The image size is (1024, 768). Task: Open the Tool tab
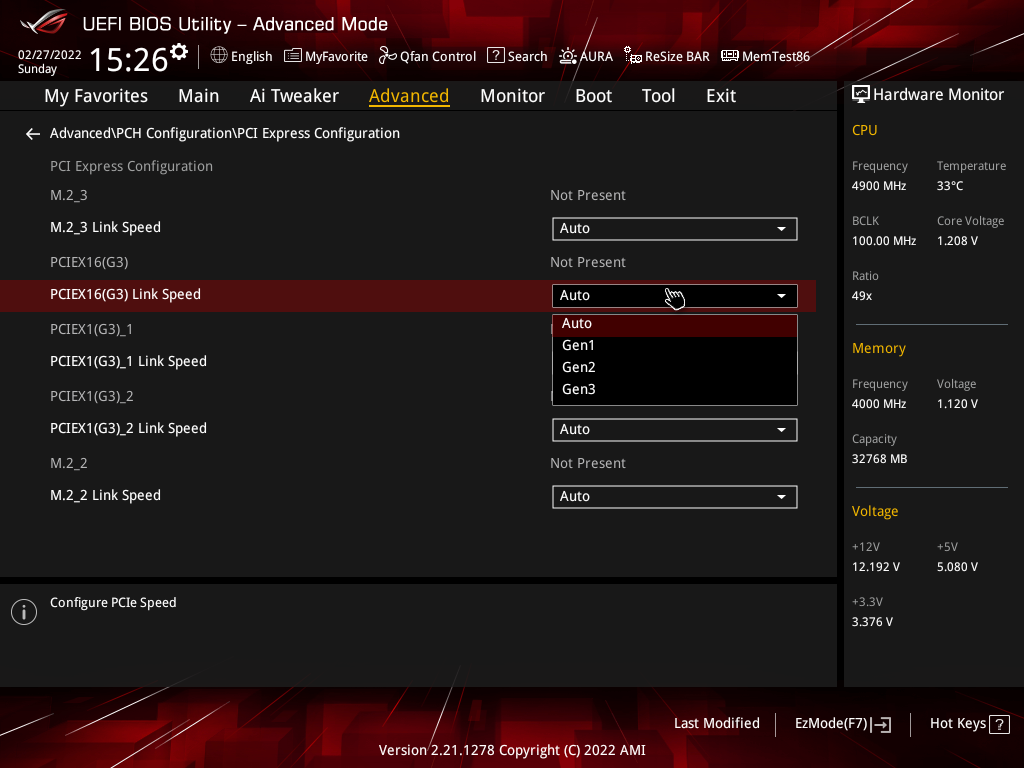tap(658, 96)
